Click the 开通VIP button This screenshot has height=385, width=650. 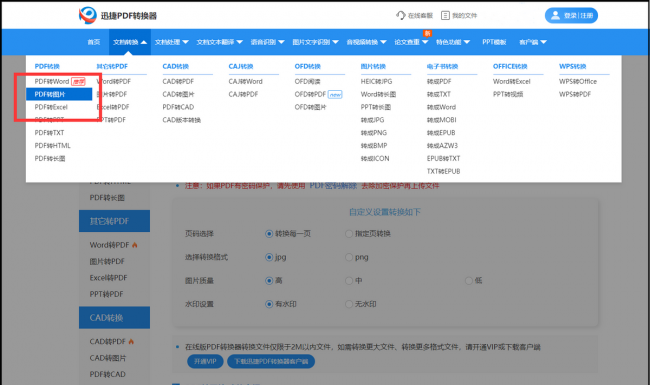[x=205, y=361]
